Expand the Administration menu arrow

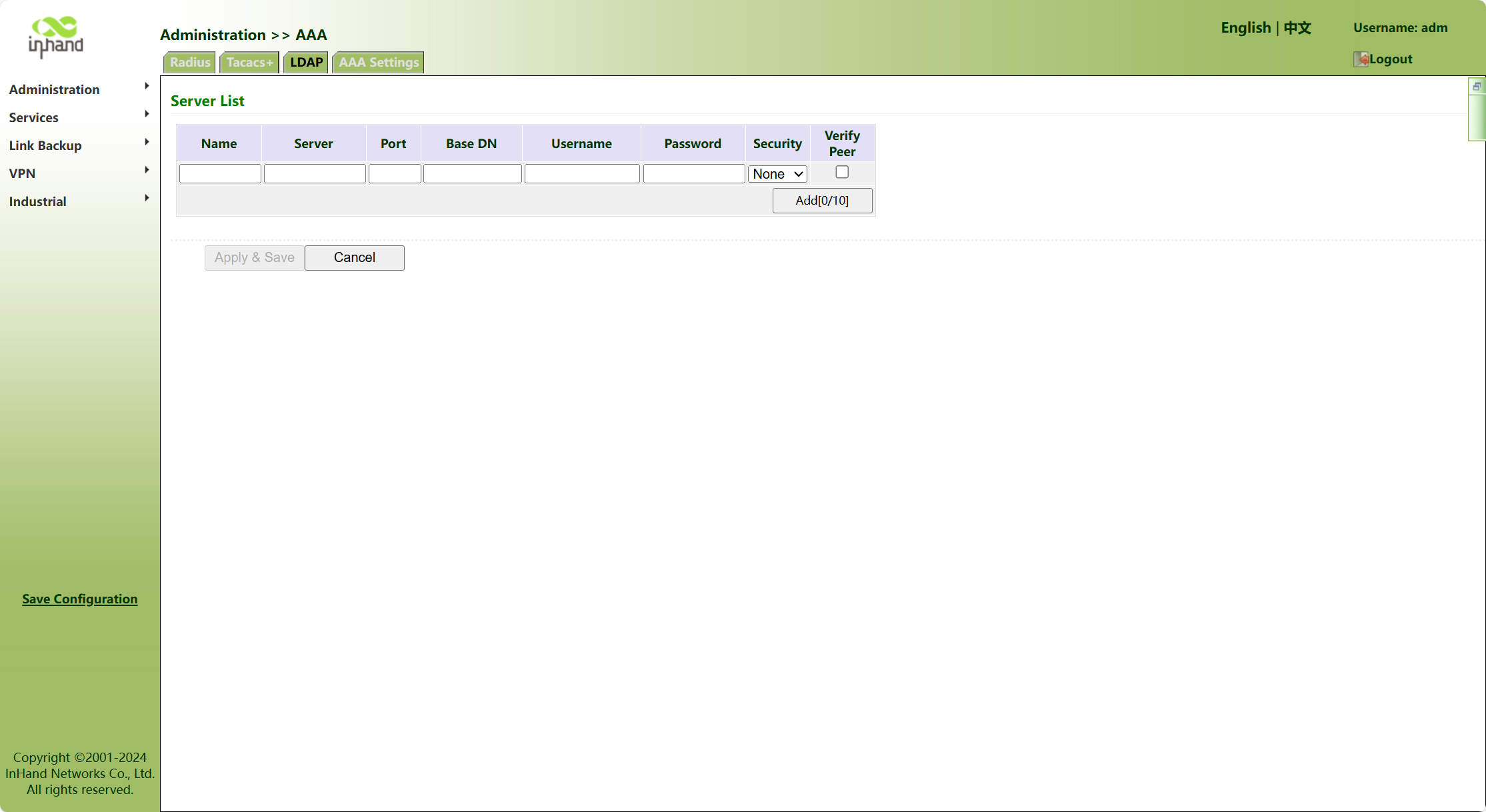coord(147,86)
